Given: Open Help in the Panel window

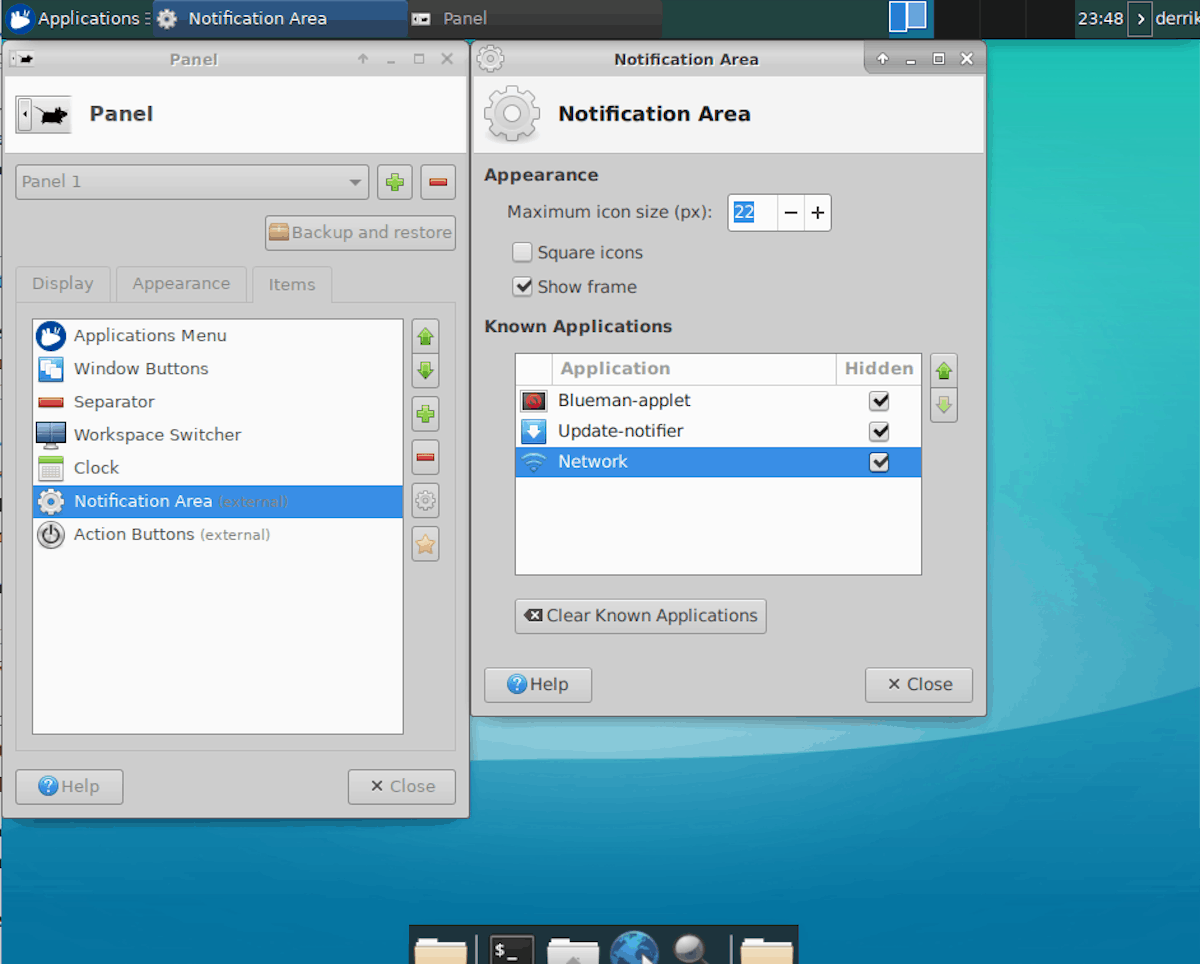Looking at the screenshot, I should click(x=69, y=787).
